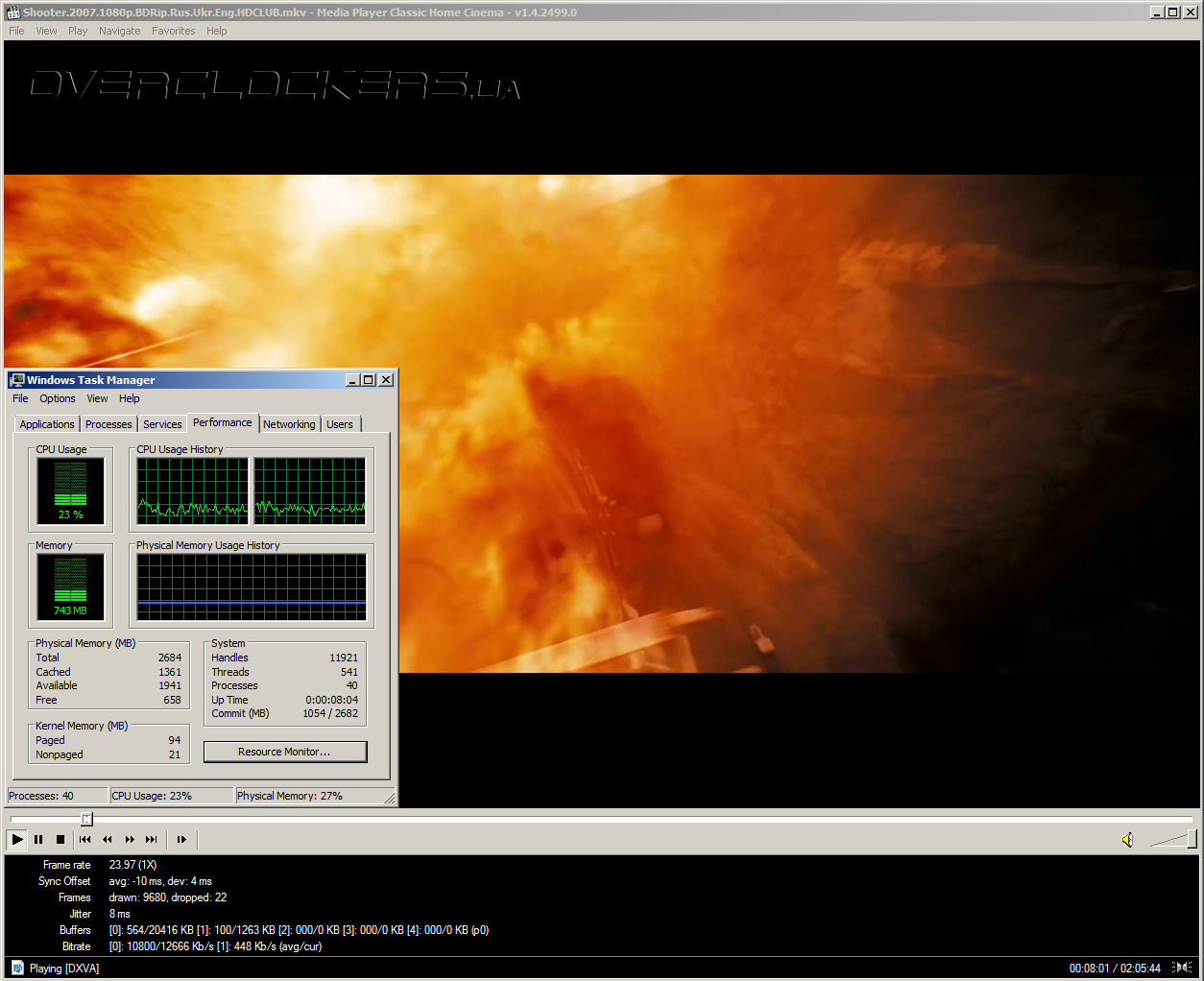Open Task Manager's Options menu
This screenshot has height=981, width=1204.
[x=58, y=398]
